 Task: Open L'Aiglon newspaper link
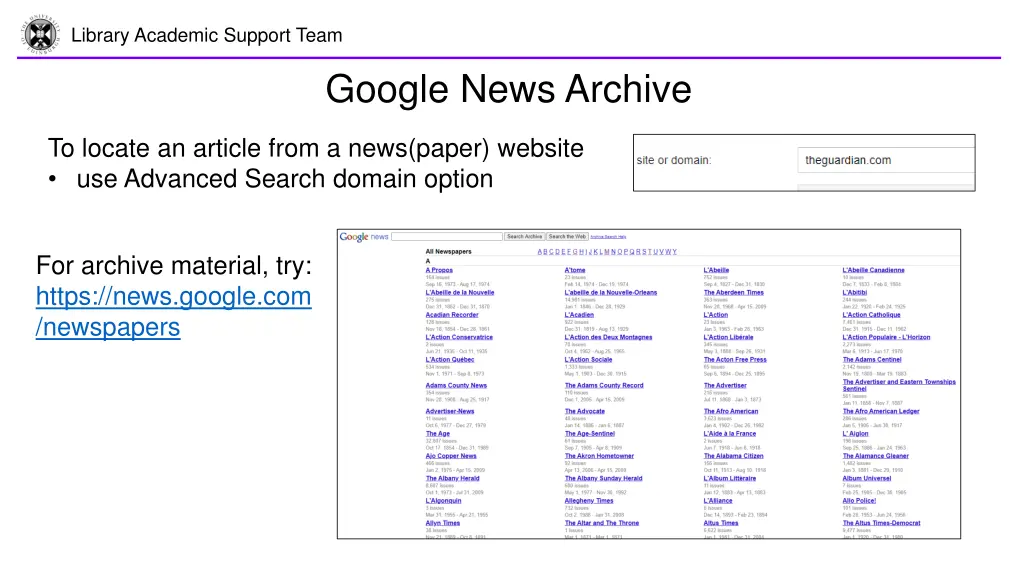pyautogui.click(x=856, y=434)
